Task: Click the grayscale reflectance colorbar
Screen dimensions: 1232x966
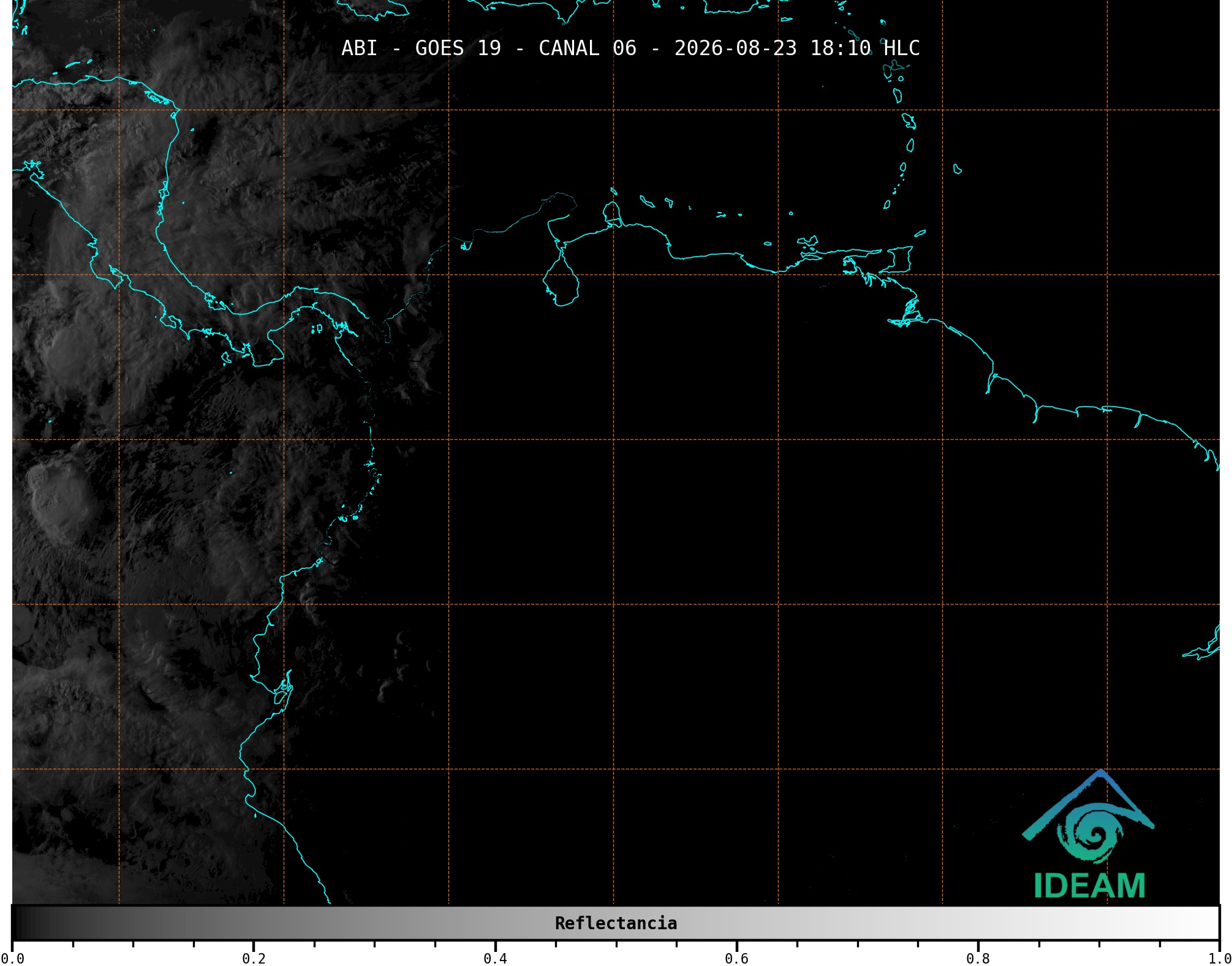Action: tap(616, 923)
